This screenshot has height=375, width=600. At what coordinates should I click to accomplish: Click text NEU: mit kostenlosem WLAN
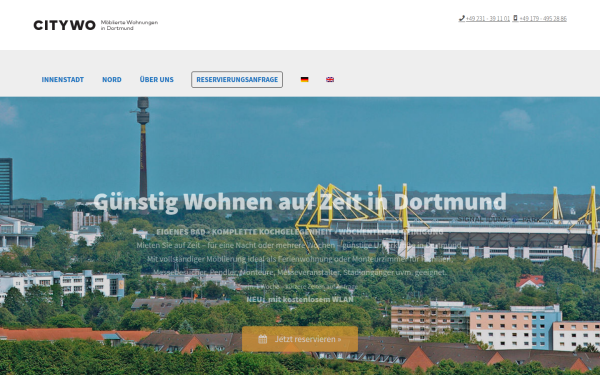coord(300,299)
